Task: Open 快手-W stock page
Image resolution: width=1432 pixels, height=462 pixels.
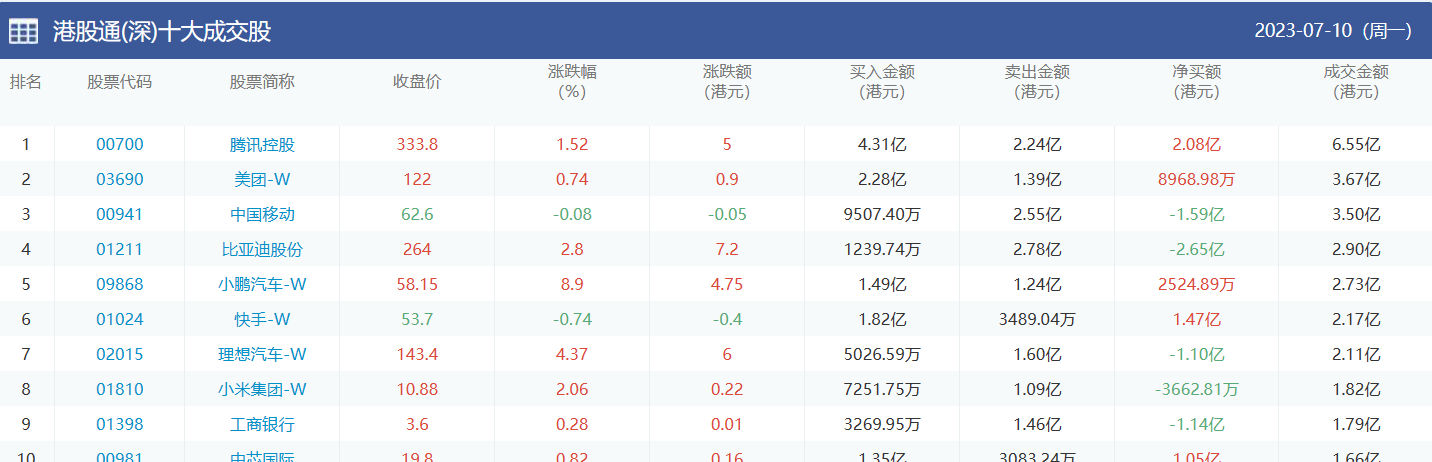Action: click(262, 319)
